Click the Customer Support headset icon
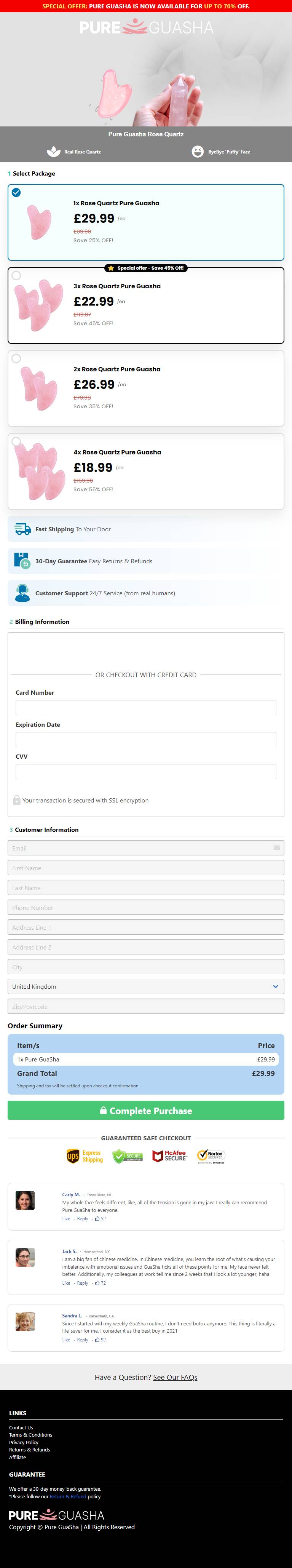 point(22,593)
